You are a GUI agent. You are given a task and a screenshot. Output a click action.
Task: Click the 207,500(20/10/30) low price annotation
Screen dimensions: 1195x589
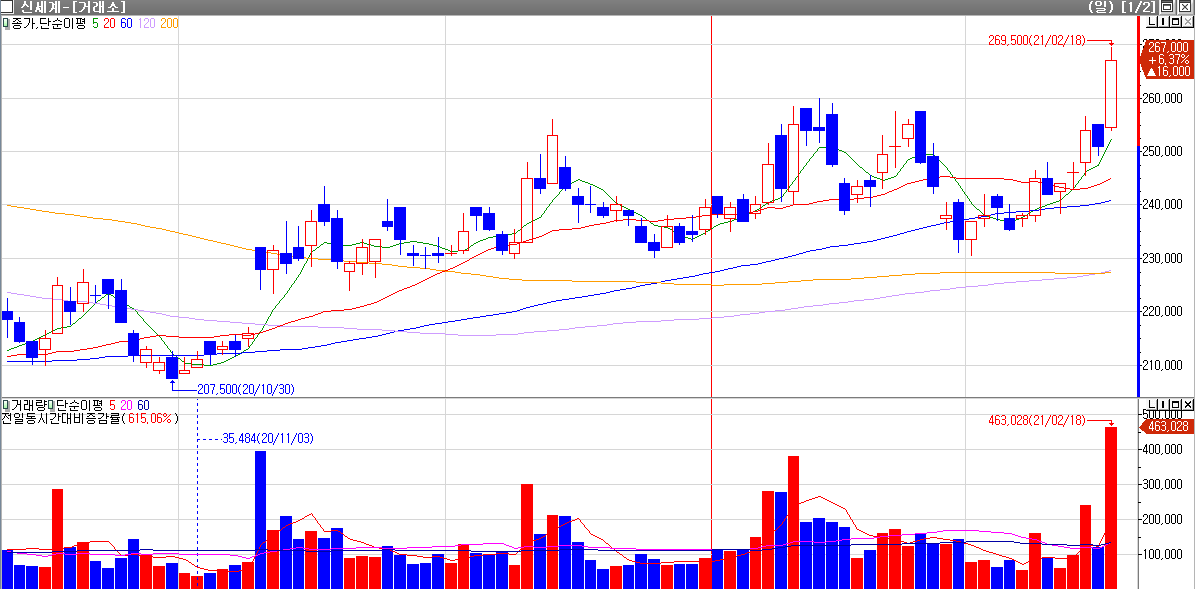point(246,389)
